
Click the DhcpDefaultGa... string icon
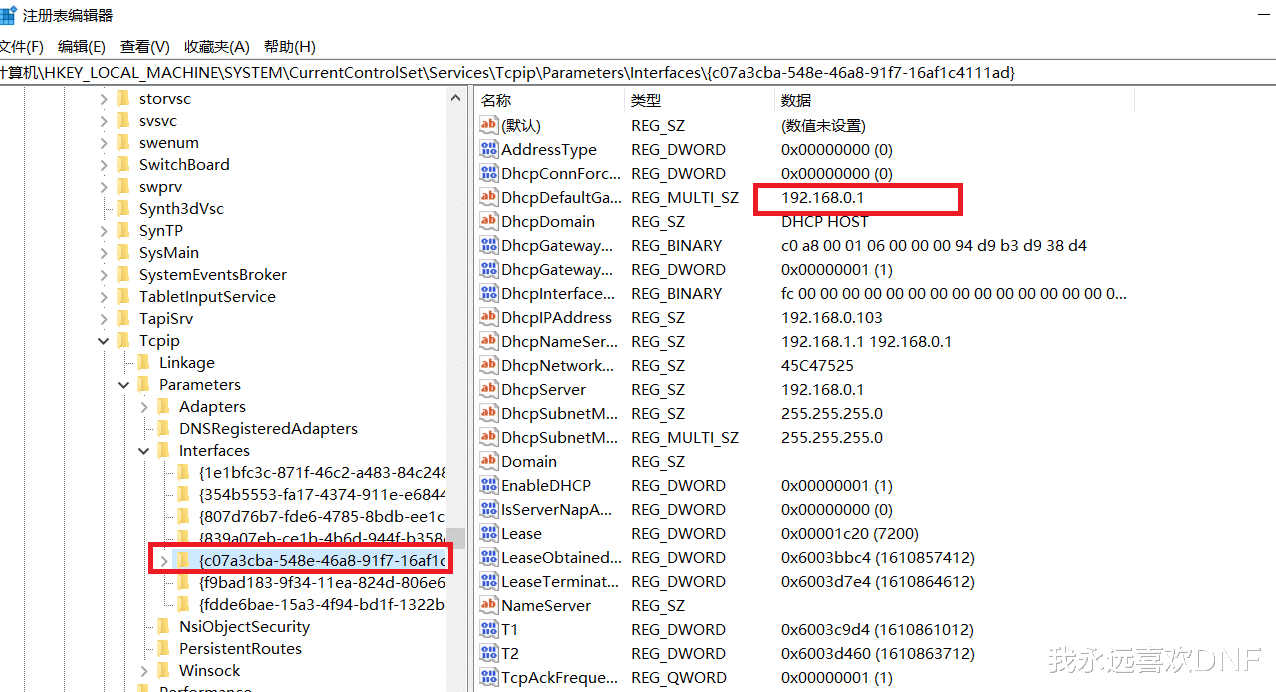[x=488, y=197]
